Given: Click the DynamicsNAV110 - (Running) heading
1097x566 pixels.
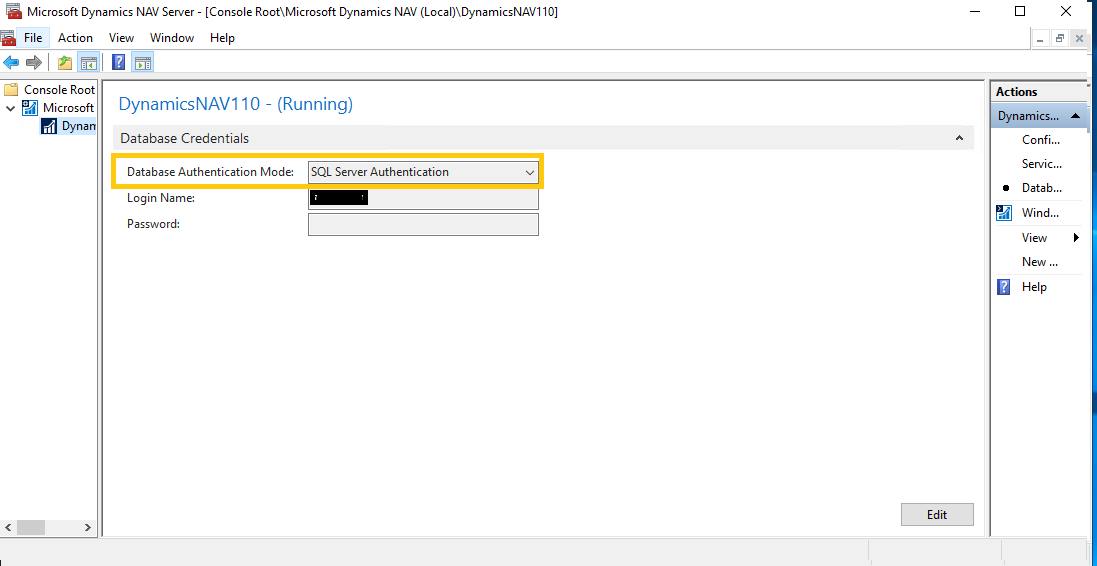Looking at the screenshot, I should [236, 104].
